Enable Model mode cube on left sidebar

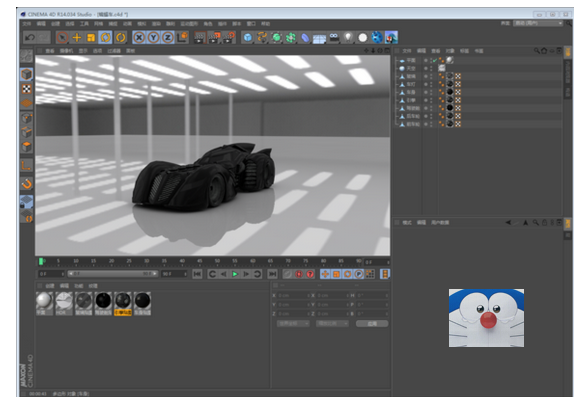tap(26, 74)
